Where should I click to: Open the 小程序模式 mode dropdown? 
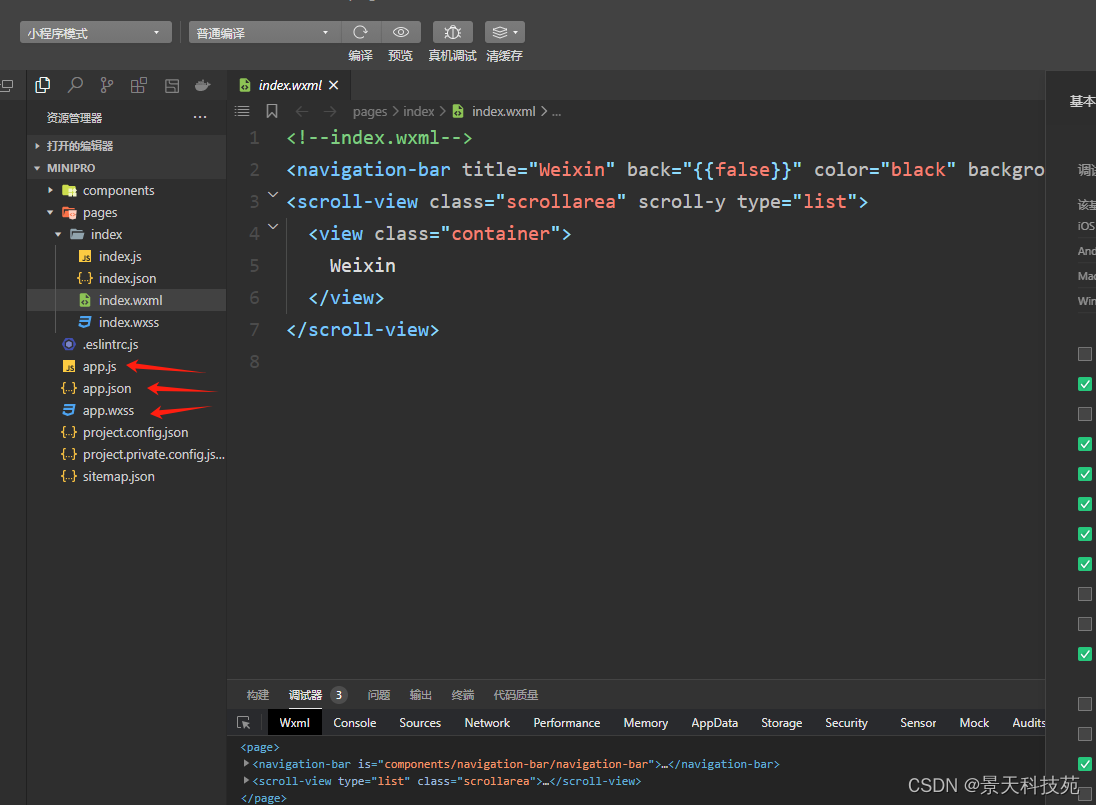coord(96,33)
